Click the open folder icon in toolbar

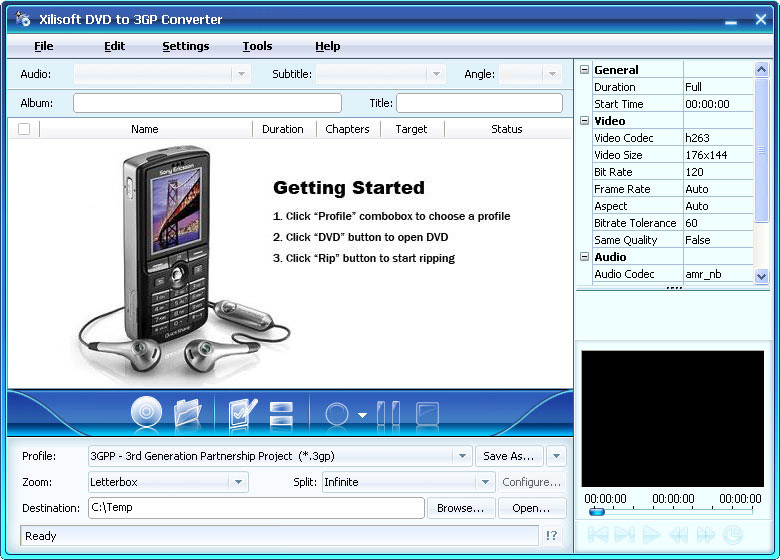(x=188, y=412)
